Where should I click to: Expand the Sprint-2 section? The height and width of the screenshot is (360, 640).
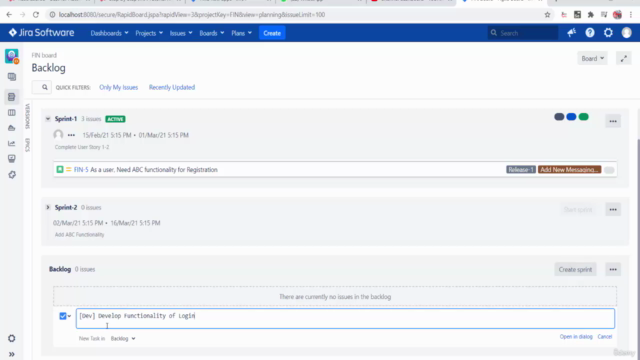pos(48,207)
